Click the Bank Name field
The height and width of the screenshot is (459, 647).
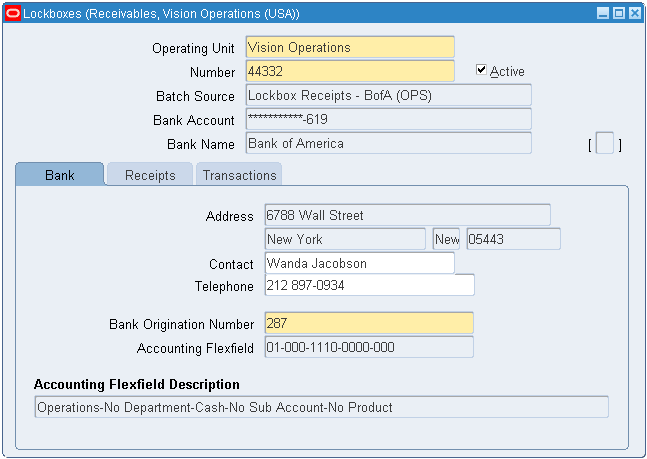388,144
